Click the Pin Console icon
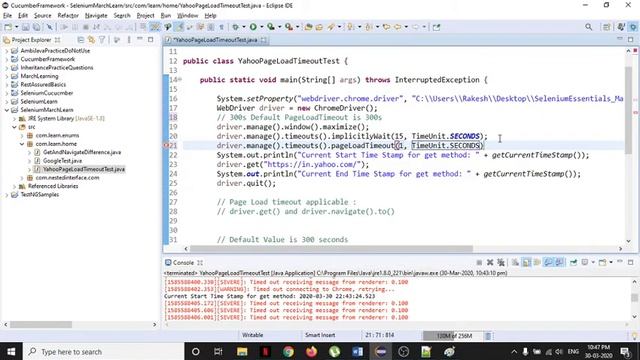The height and width of the screenshot is (360, 640). point(573,262)
